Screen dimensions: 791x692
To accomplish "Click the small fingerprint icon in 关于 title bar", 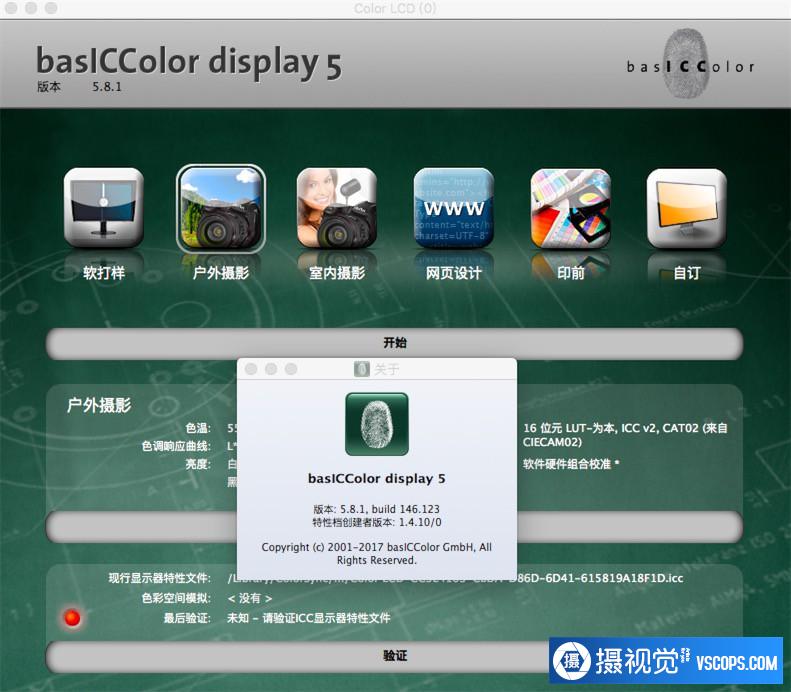I will (x=362, y=369).
